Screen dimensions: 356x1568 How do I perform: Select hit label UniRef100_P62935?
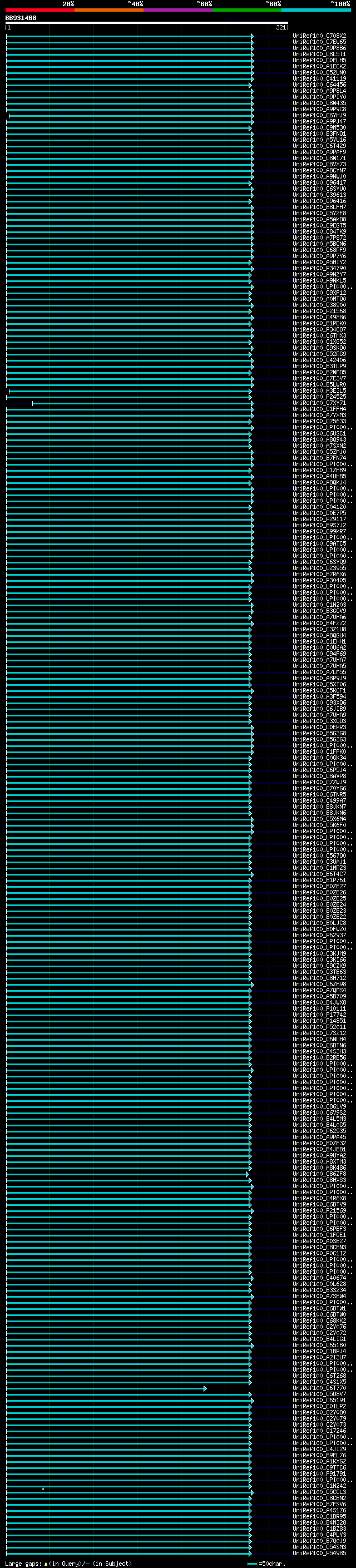[x=319, y=1131]
